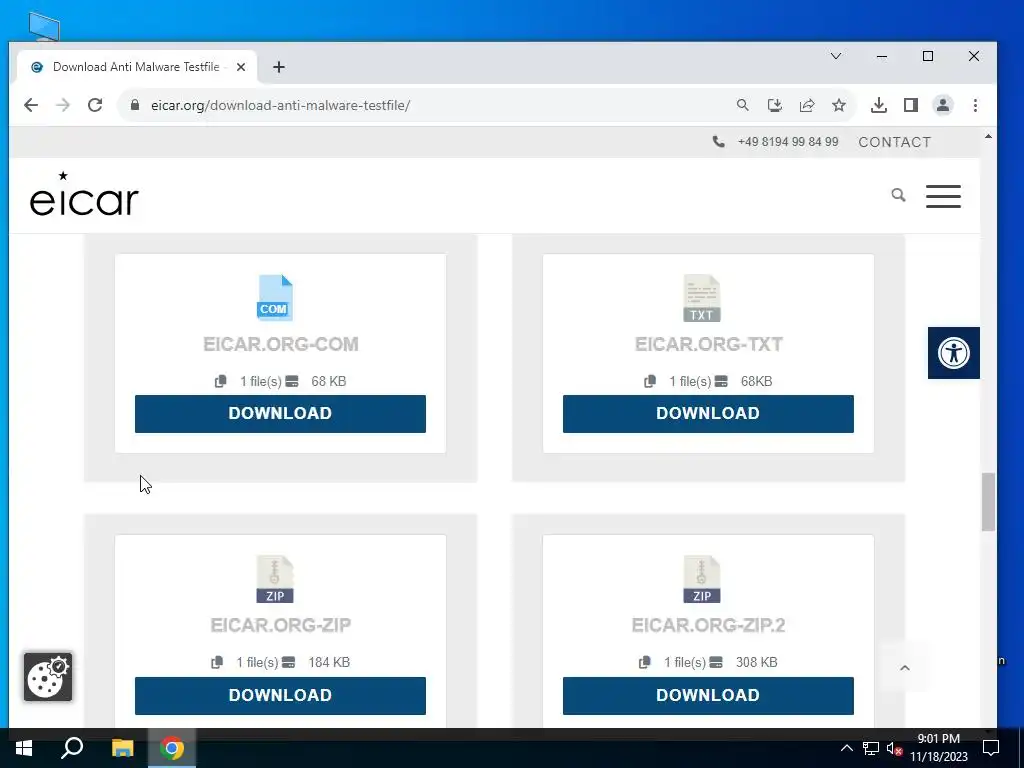Select the Download Anti Malware Testfile tab
This screenshot has height=768, width=1024.
[135, 67]
